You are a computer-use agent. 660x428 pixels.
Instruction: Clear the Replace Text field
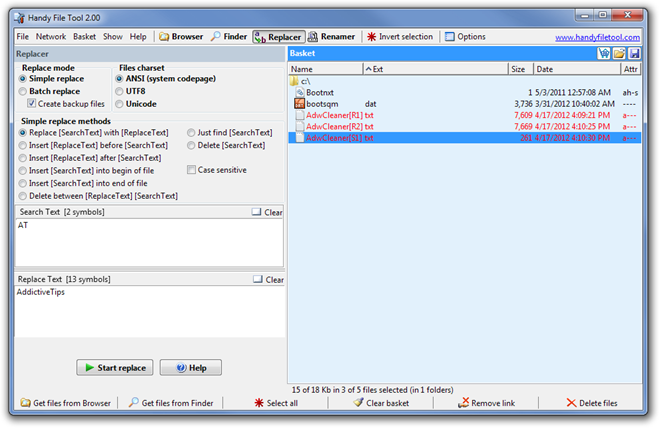pos(269,279)
